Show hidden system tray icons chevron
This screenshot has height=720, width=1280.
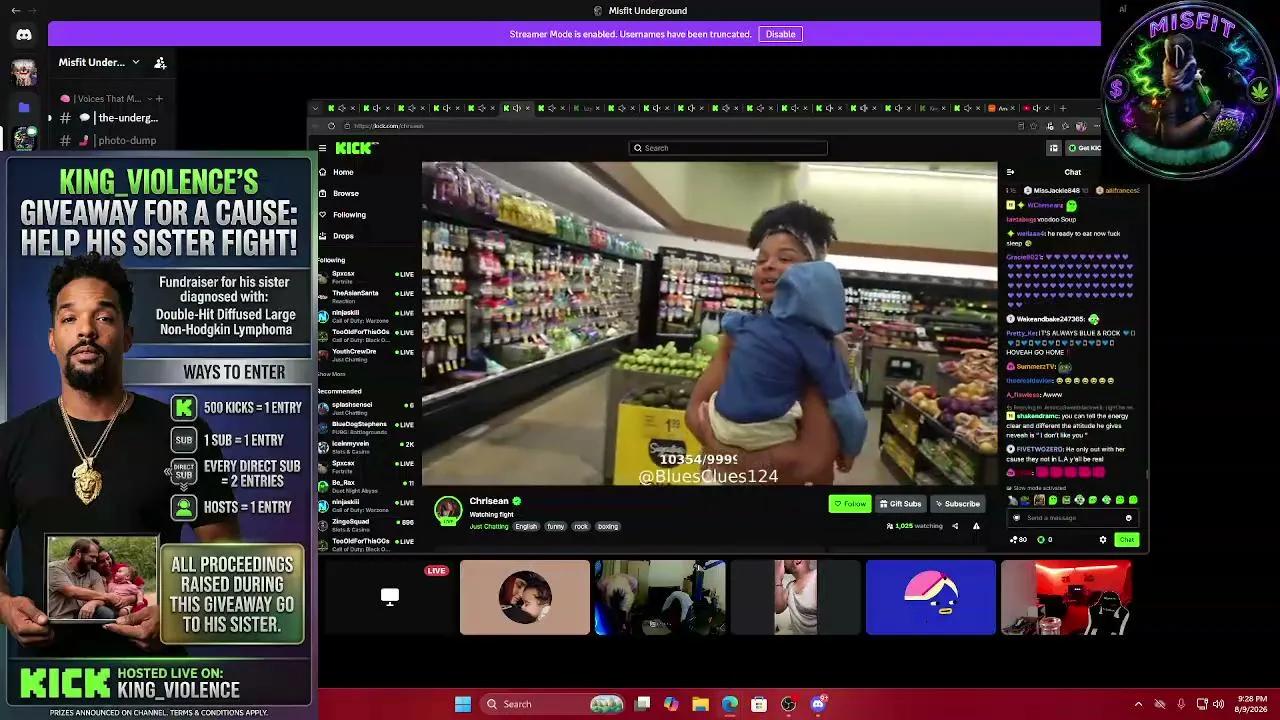pyautogui.click(x=1138, y=704)
